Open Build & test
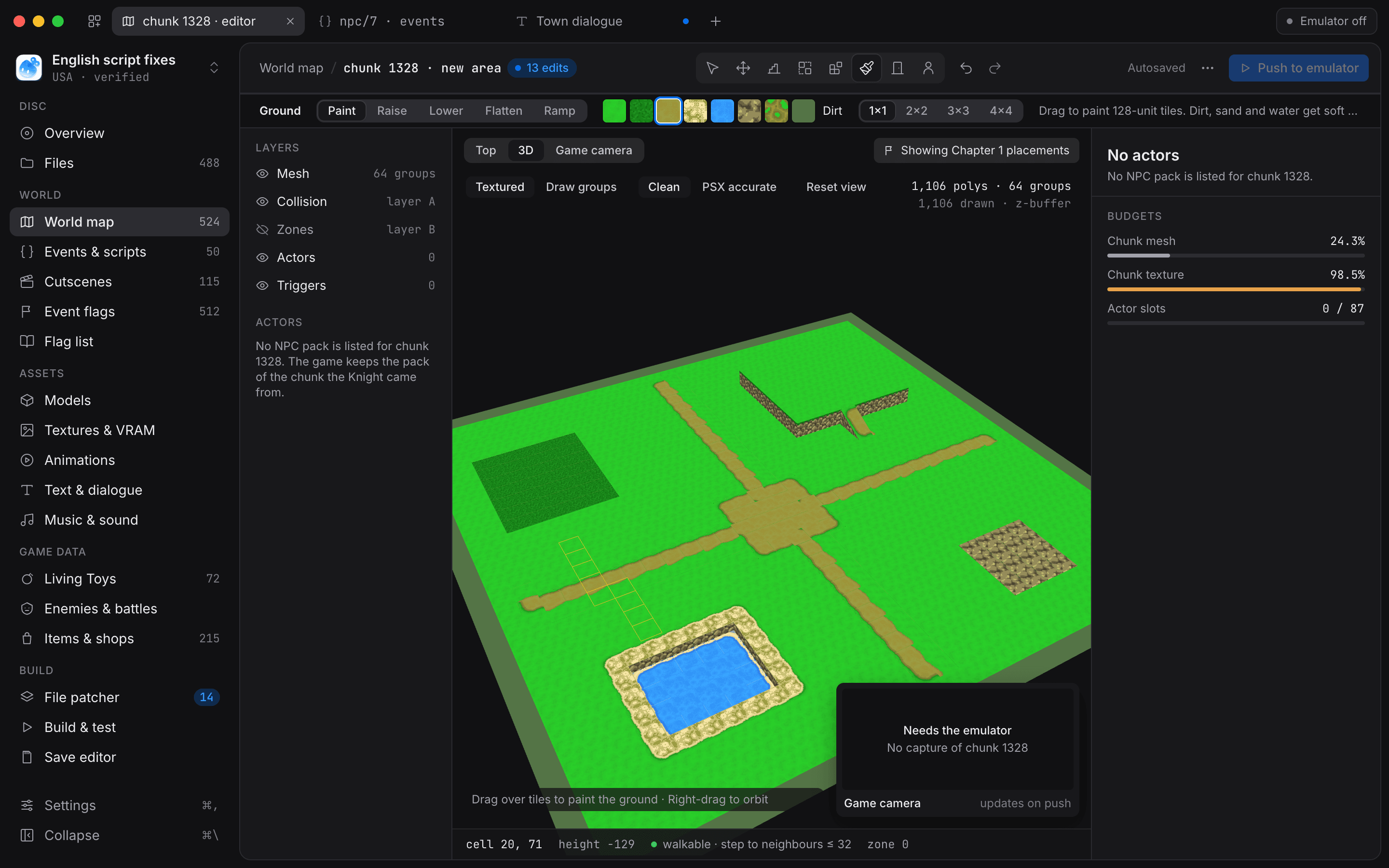The width and height of the screenshot is (1389, 868). coord(120,727)
